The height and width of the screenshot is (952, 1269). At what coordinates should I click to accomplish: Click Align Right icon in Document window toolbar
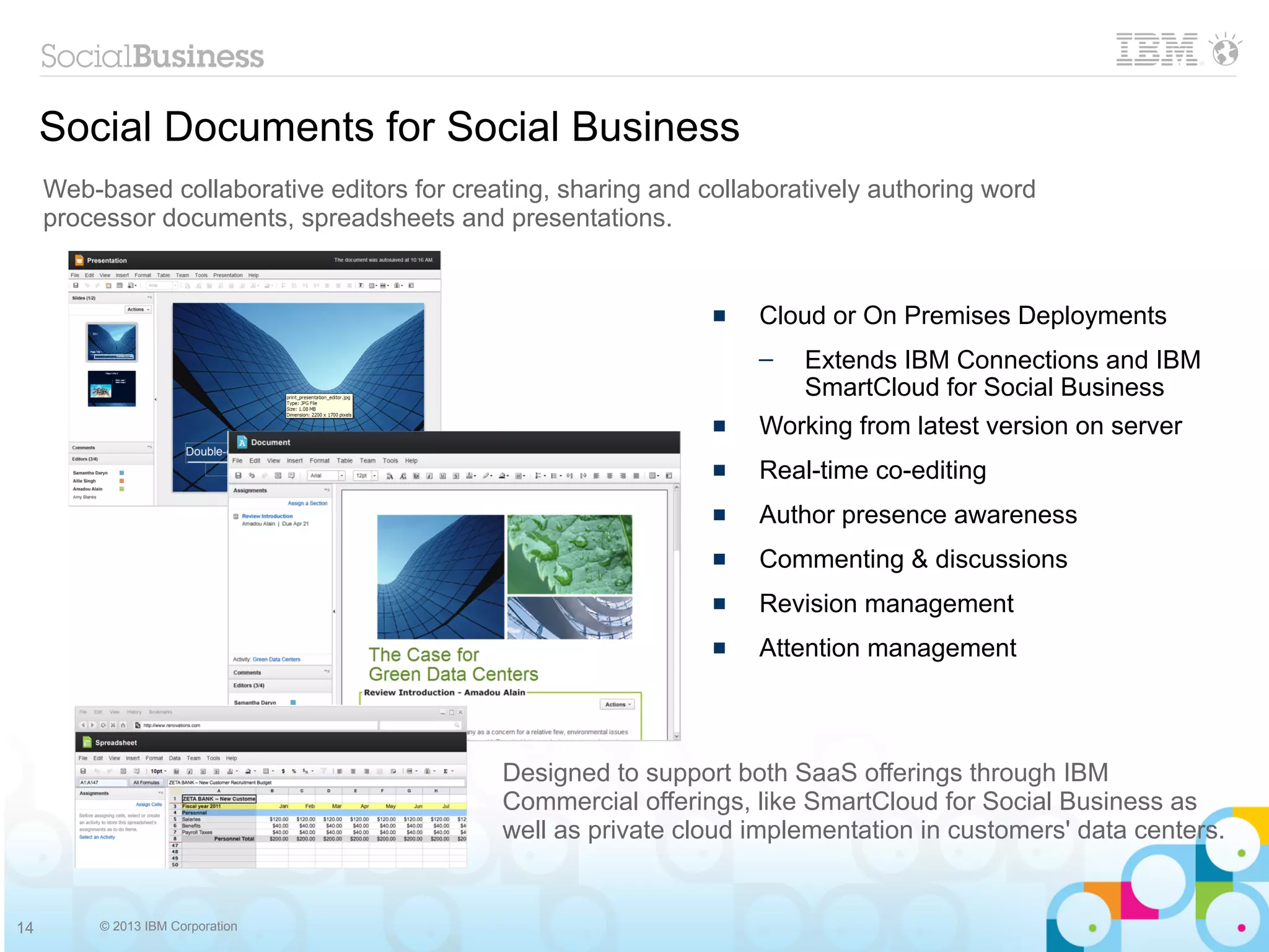[623, 476]
